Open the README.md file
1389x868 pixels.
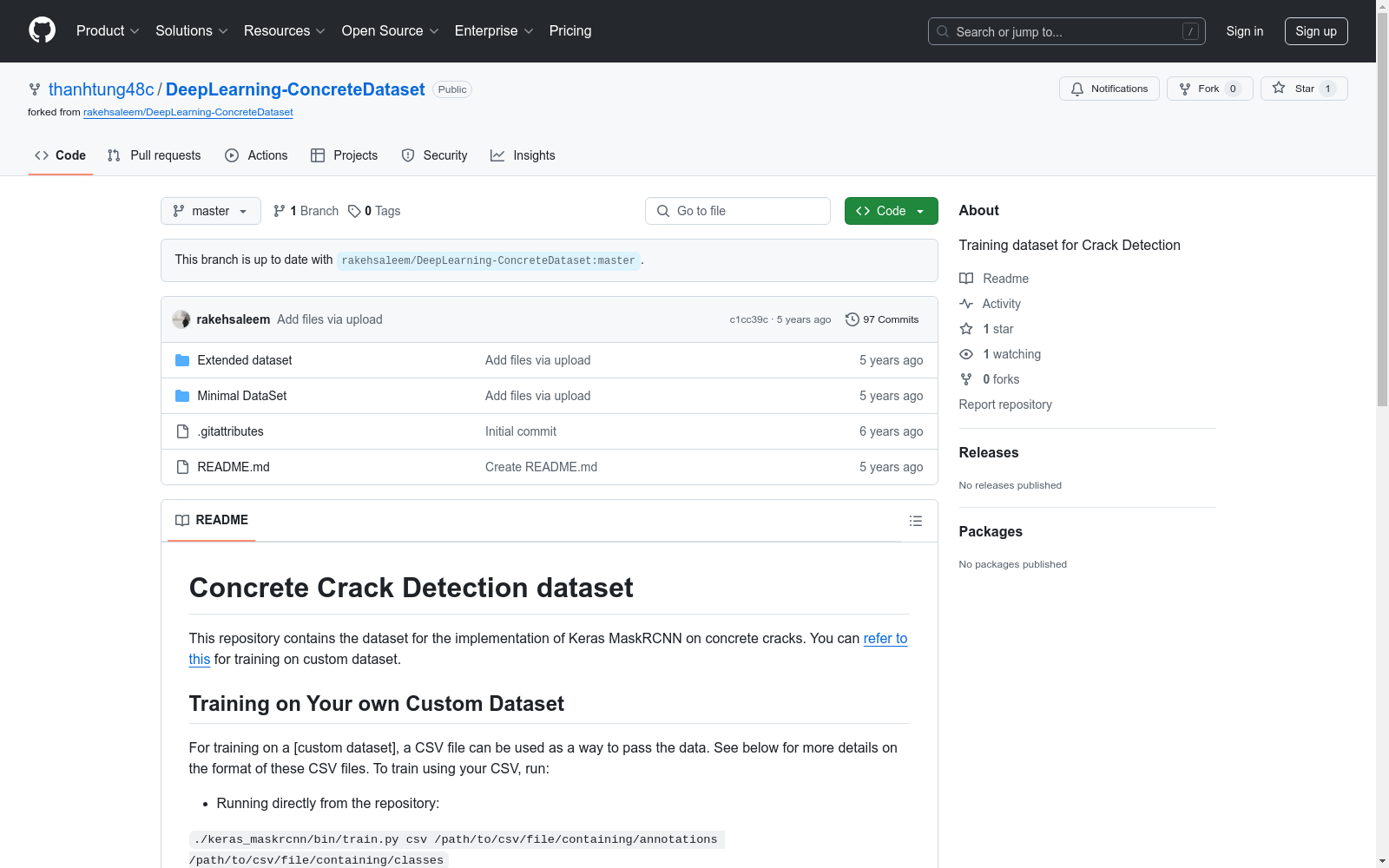point(234,467)
